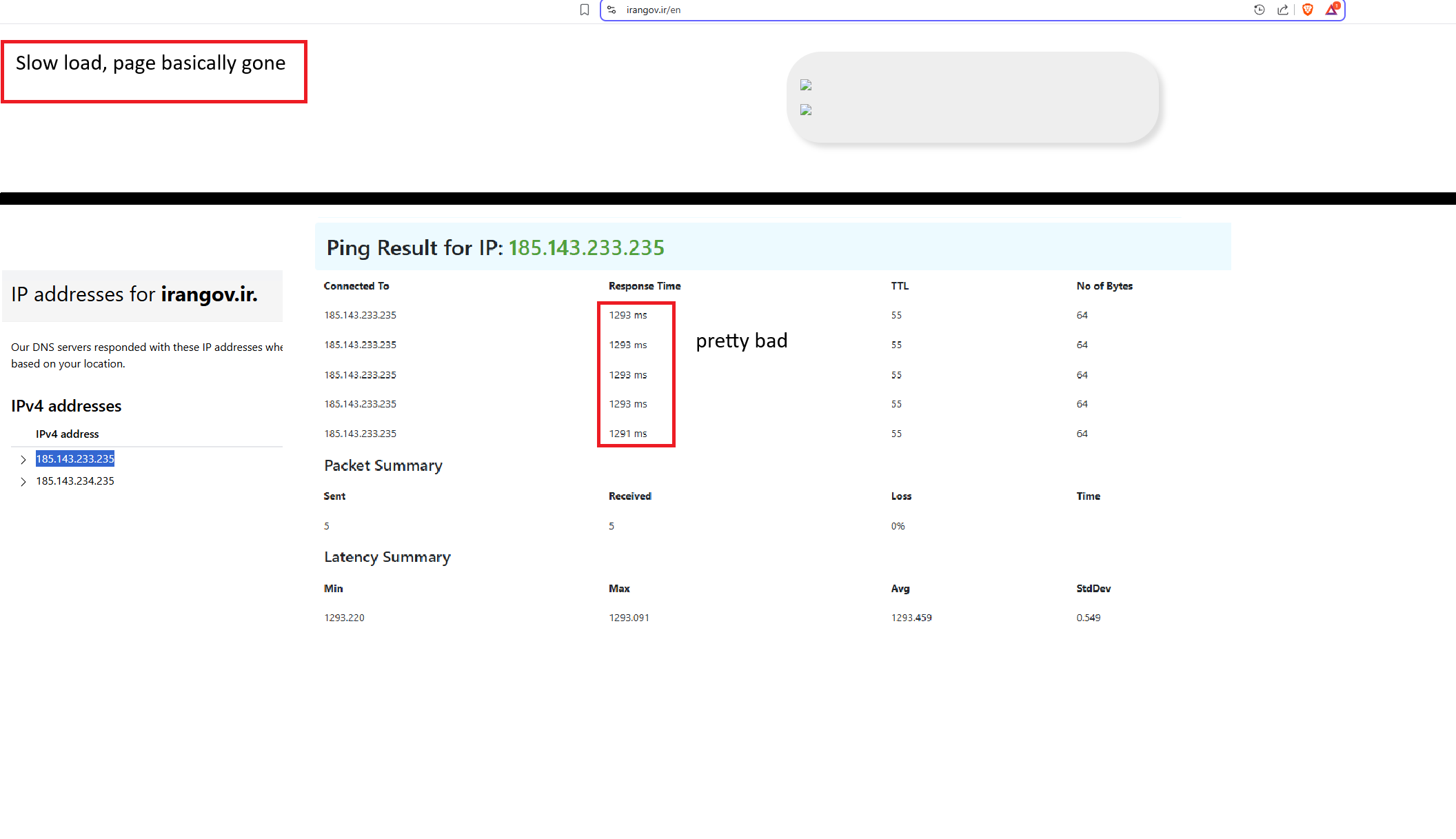Click the bookmark icon beside address bar

[x=585, y=10]
